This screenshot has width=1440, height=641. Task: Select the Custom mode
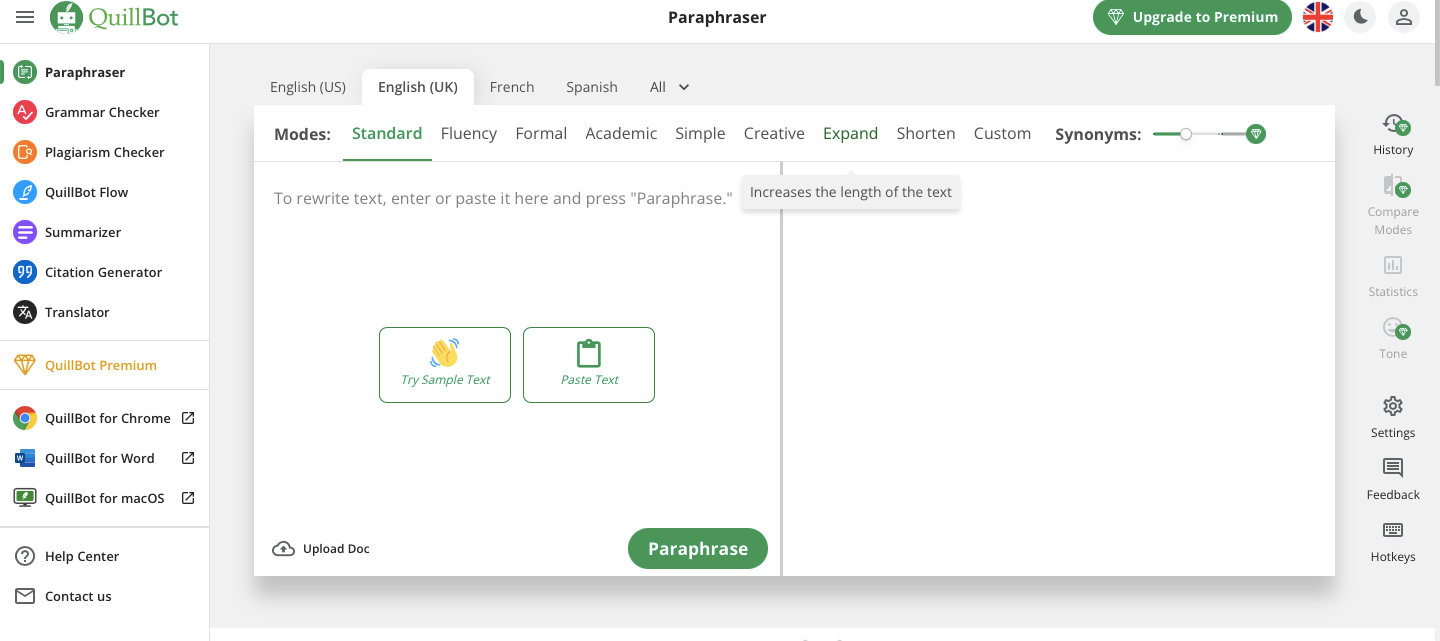pyautogui.click(x=1002, y=133)
